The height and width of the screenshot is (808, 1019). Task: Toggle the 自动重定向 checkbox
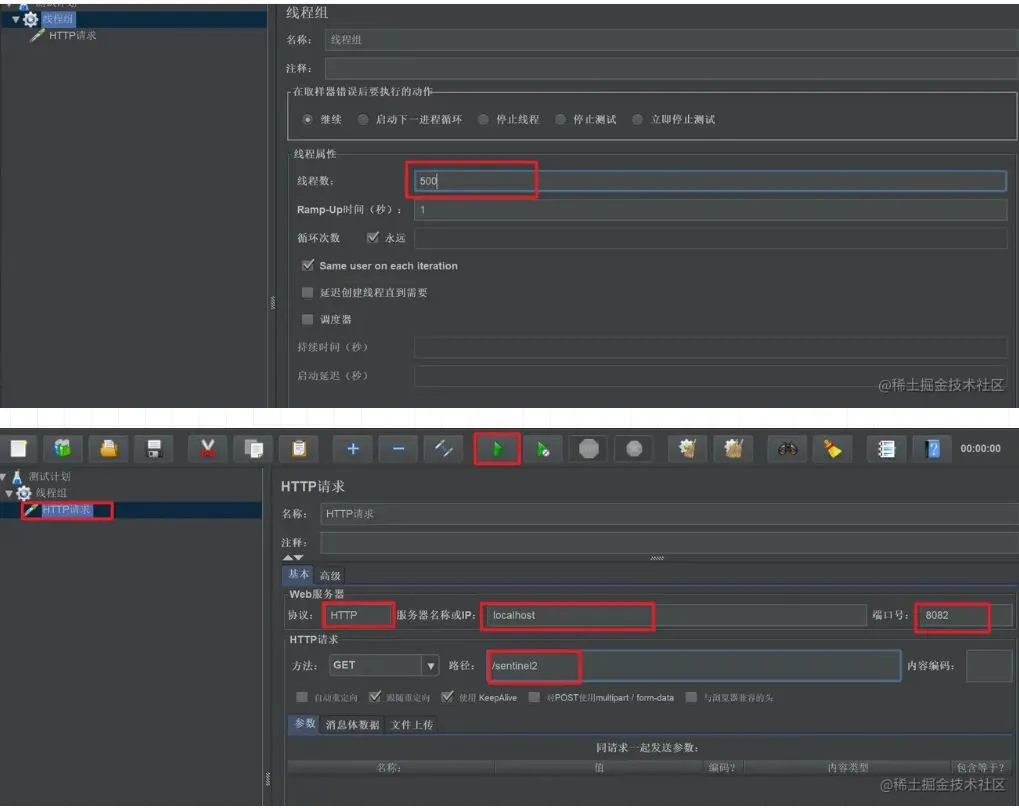(302, 697)
